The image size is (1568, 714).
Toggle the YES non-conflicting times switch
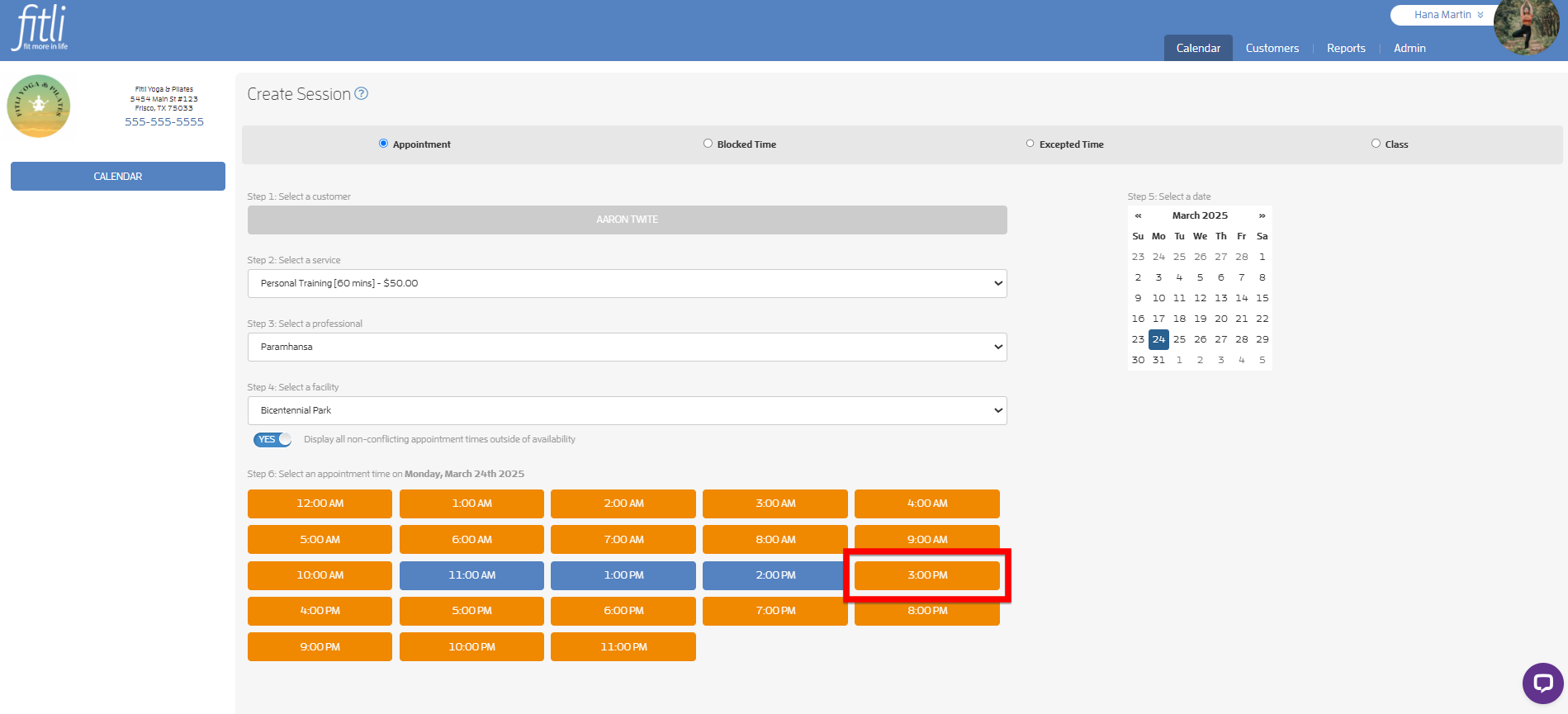coord(272,439)
